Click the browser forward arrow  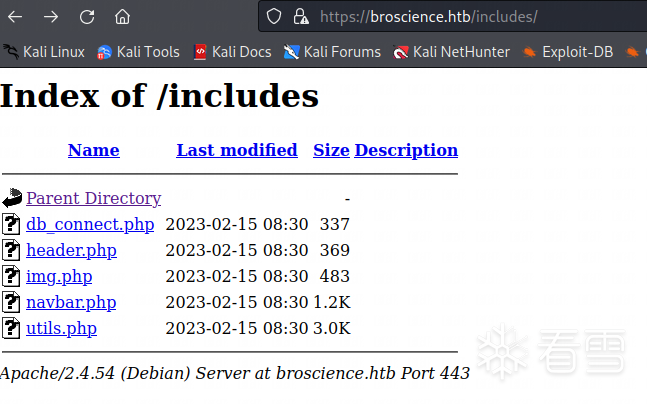51,17
